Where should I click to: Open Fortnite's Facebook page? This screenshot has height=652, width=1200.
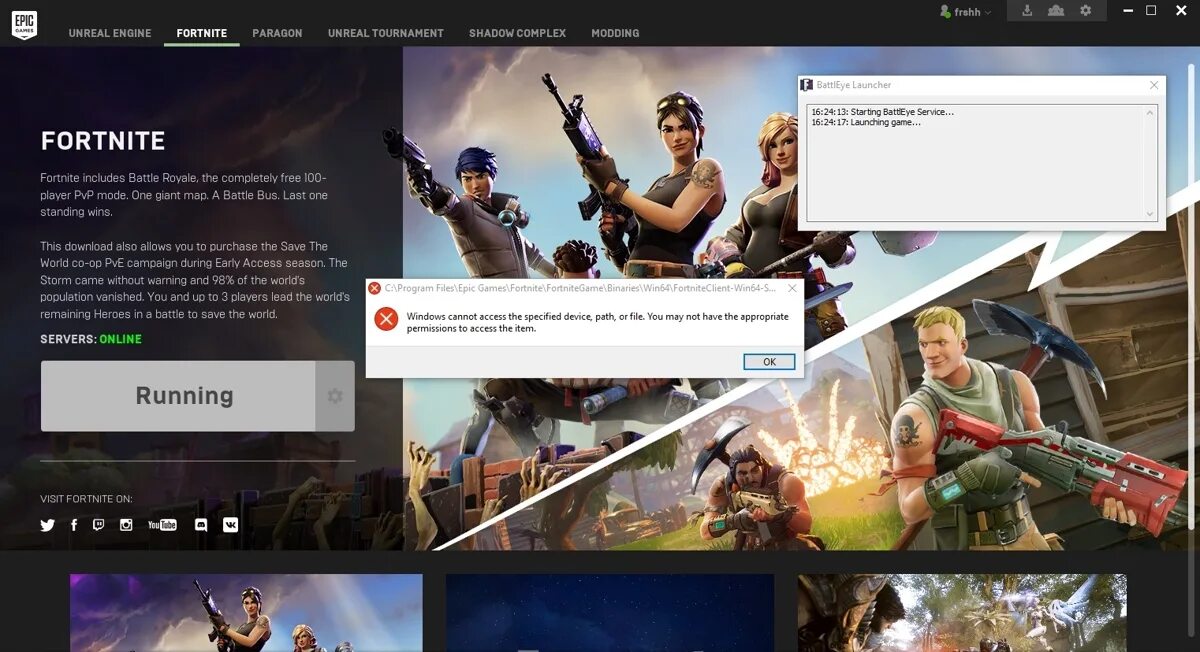click(74, 525)
